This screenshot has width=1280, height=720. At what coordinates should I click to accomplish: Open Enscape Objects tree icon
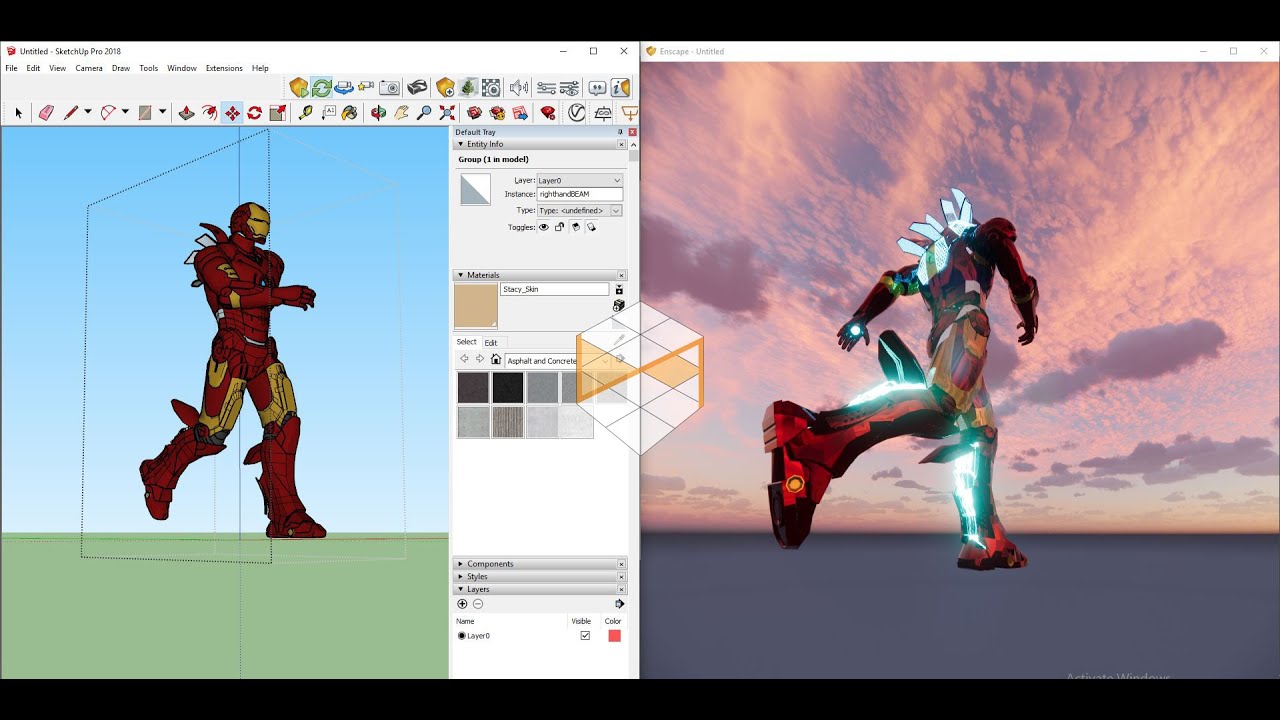point(468,88)
